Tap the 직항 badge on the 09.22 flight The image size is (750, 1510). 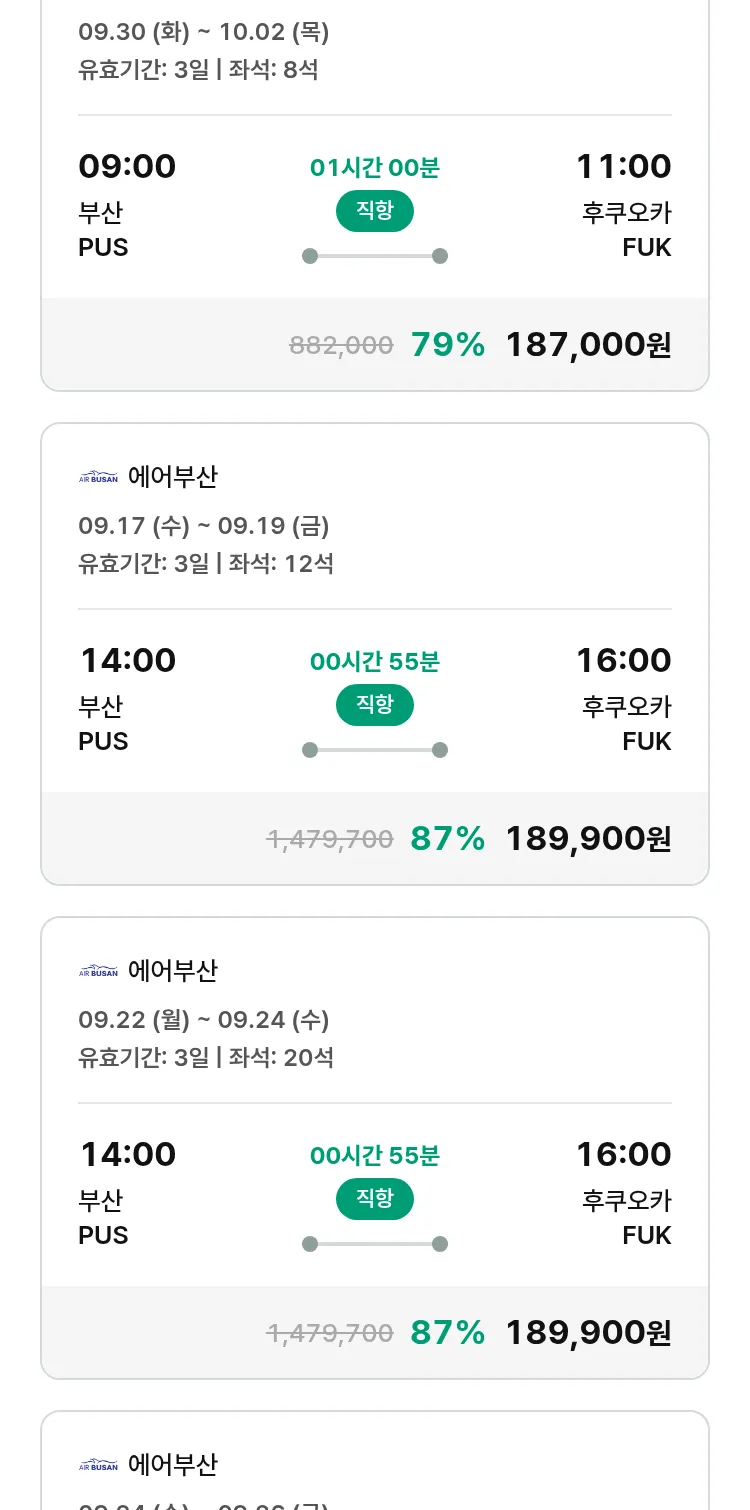click(375, 1199)
